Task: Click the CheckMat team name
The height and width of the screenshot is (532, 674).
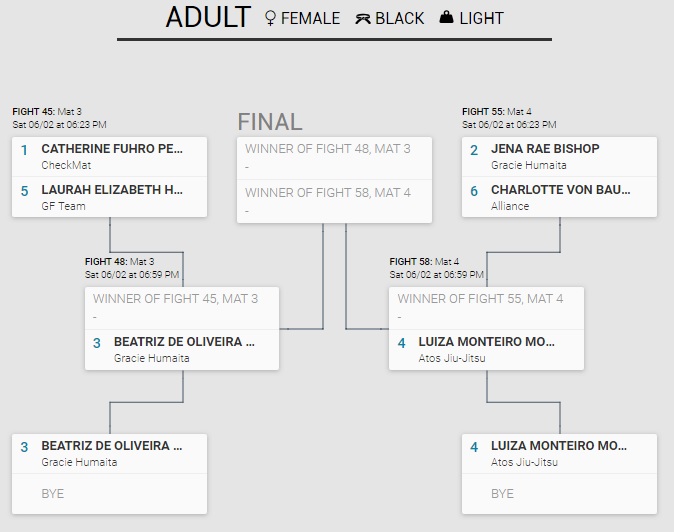Action: [60, 165]
